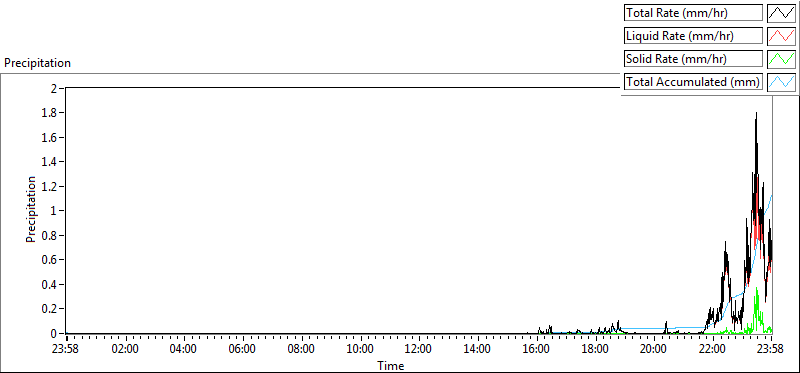
Task: Click the y-axis minimum value 0
Action: pyautogui.click(x=53, y=333)
